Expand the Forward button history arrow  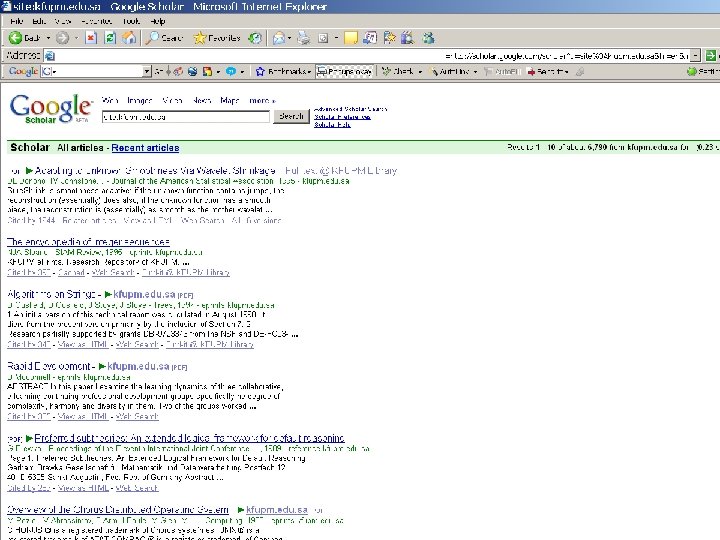(x=76, y=38)
